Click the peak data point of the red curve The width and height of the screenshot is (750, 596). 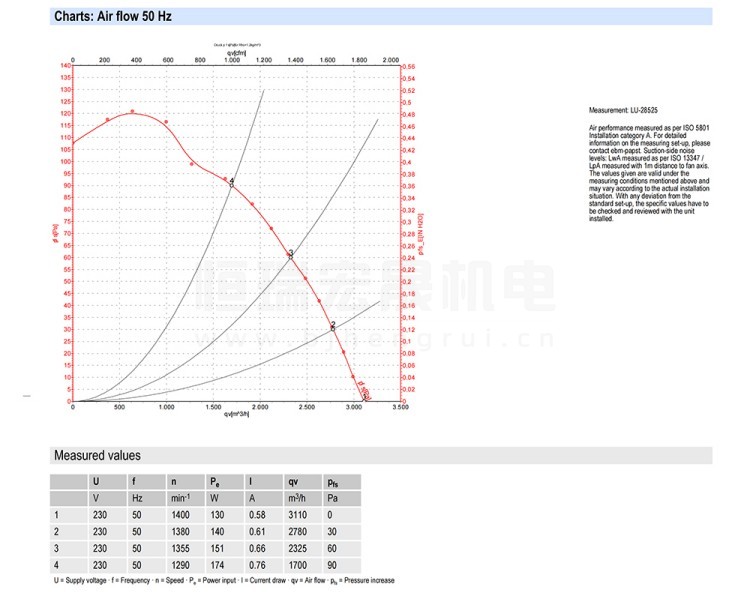pyautogui.click(x=132, y=112)
